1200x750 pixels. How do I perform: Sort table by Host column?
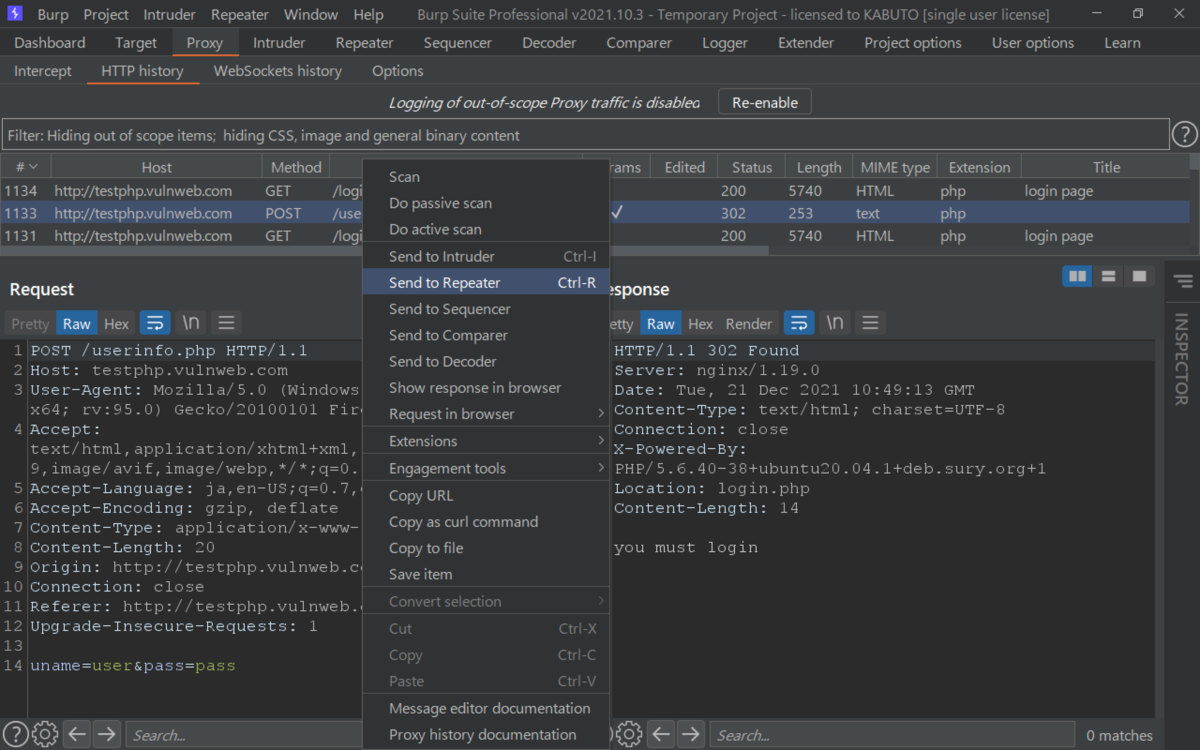click(156, 167)
